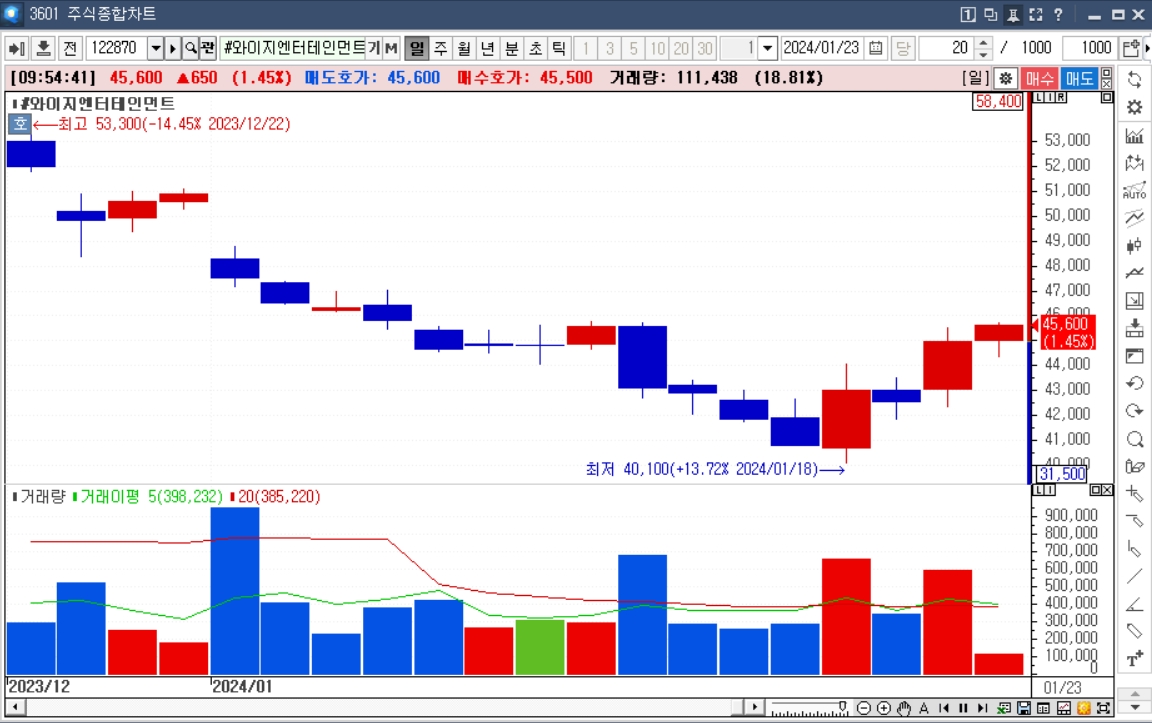Toggle the 호 price-quote marker button

point(20,123)
